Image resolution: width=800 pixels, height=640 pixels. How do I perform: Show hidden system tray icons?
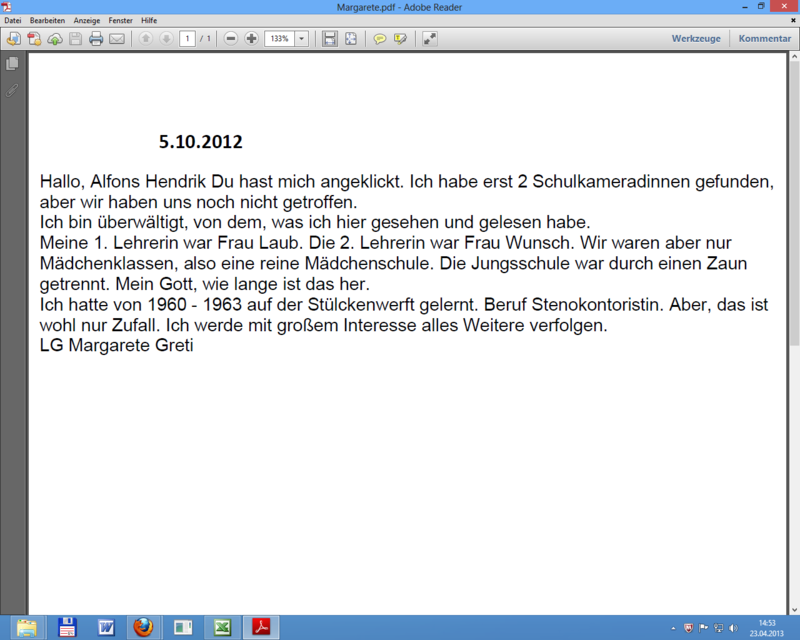pos(672,629)
